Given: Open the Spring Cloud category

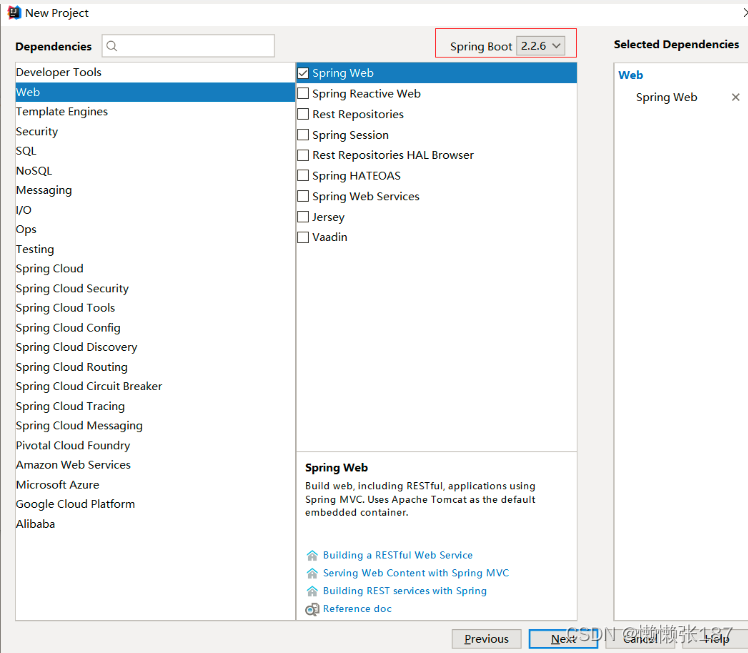Looking at the screenshot, I should tap(155, 269).
